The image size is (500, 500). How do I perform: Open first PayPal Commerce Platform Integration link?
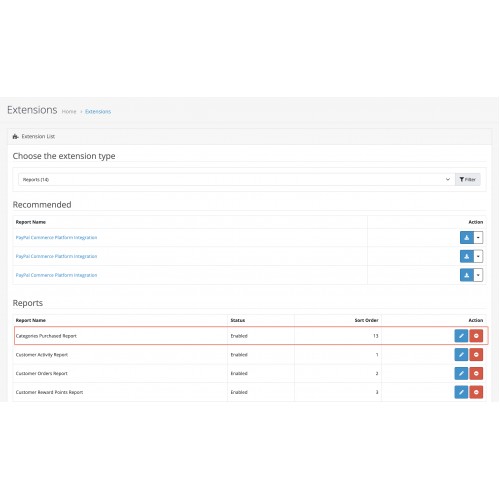click(x=56, y=238)
